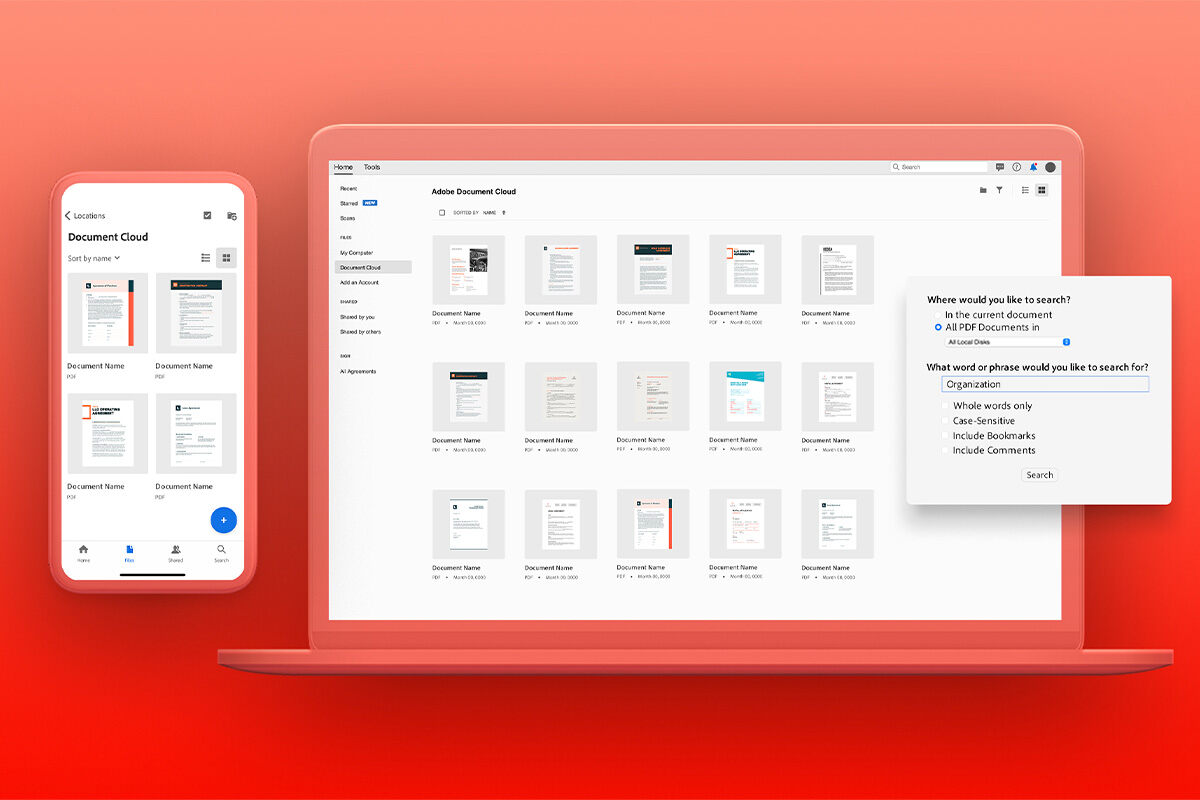Tap the folder options icon on phone header

point(231,215)
